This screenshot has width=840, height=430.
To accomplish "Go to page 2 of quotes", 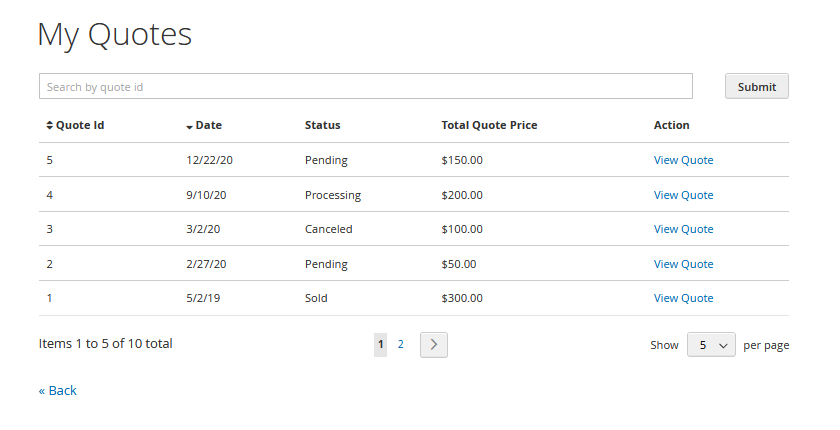I will pos(401,344).
